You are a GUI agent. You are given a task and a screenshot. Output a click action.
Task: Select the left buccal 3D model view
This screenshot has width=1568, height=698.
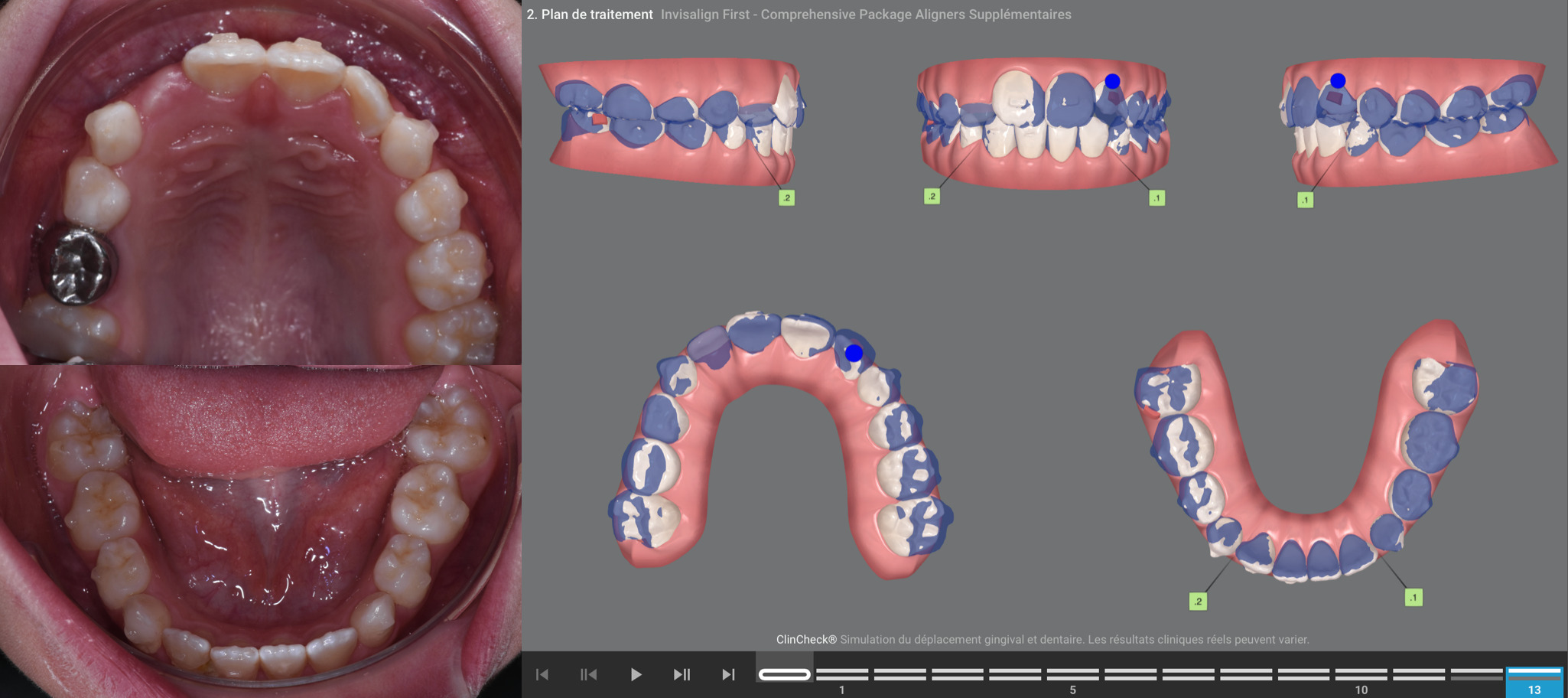click(1418, 121)
